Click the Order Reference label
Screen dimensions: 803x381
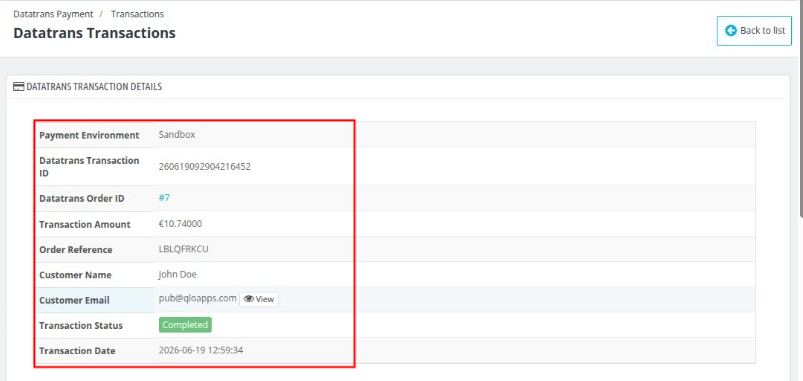click(76, 250)
